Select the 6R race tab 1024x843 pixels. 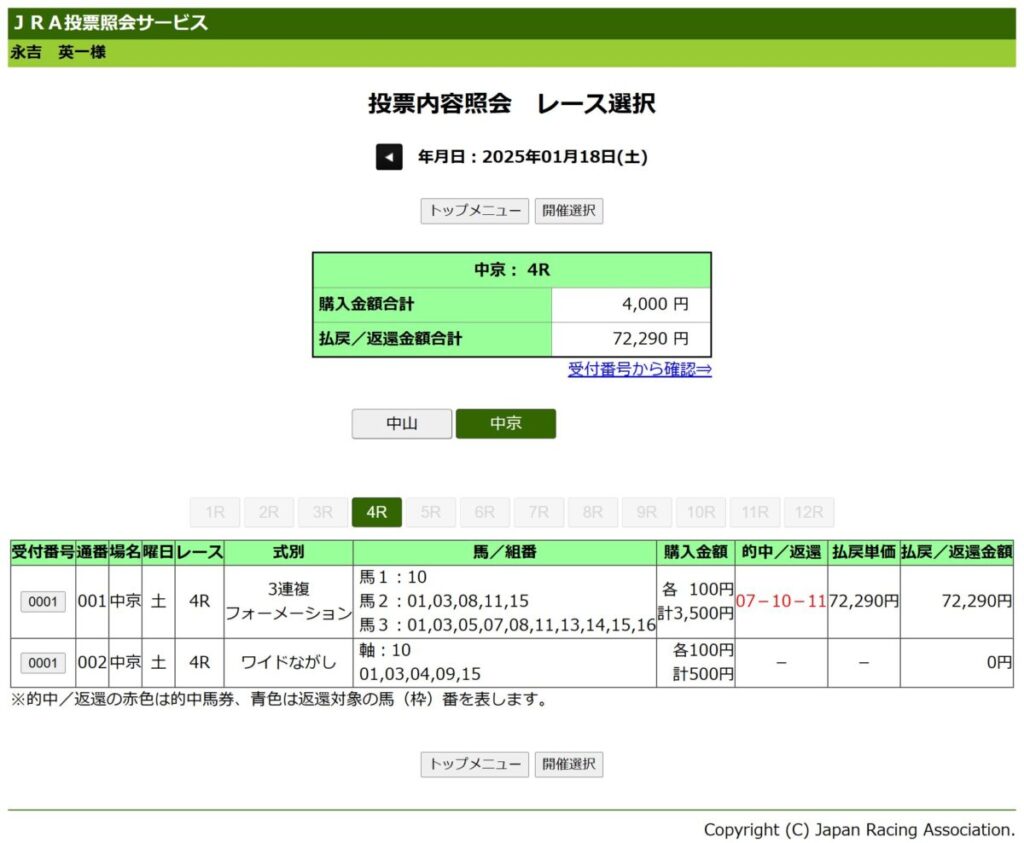click(485, 513)
